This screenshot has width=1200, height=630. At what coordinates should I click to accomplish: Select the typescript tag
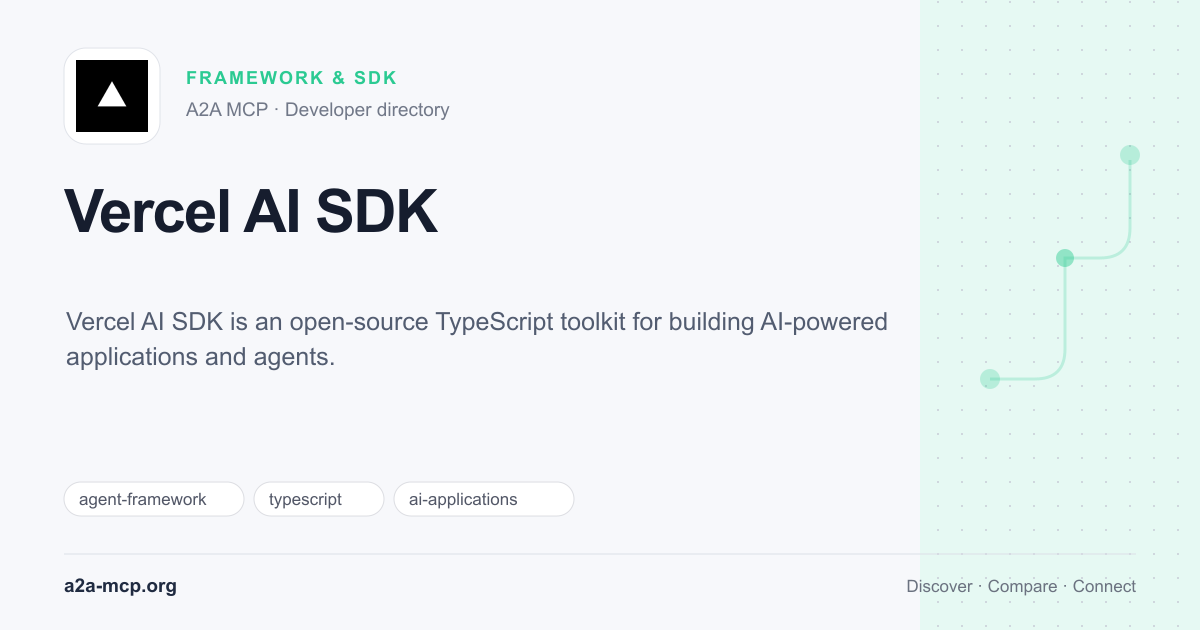tap(319, 499)
